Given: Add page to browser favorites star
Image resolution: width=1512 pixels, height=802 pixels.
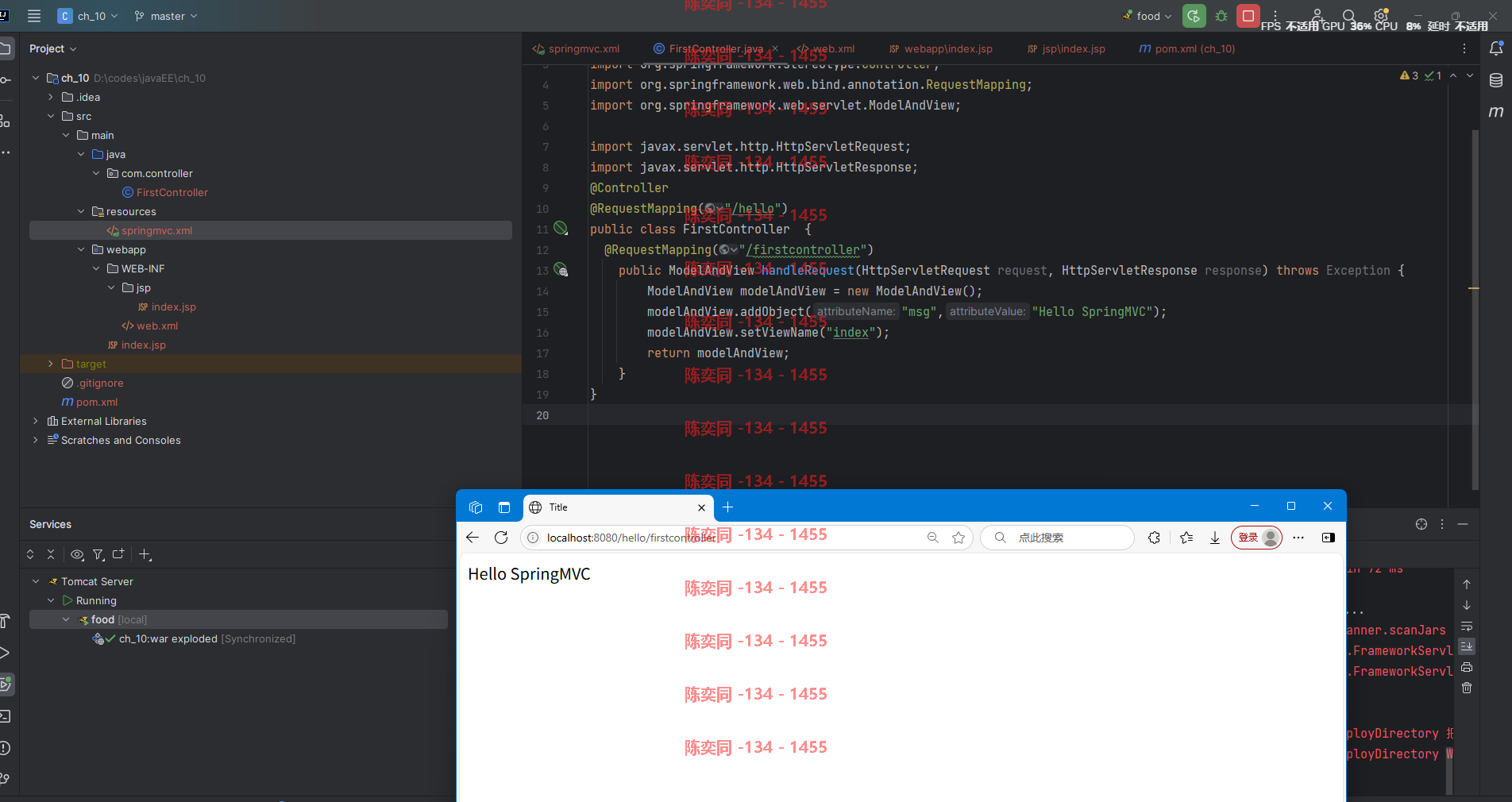Looking at the screenshot, I should coord(958,538).
